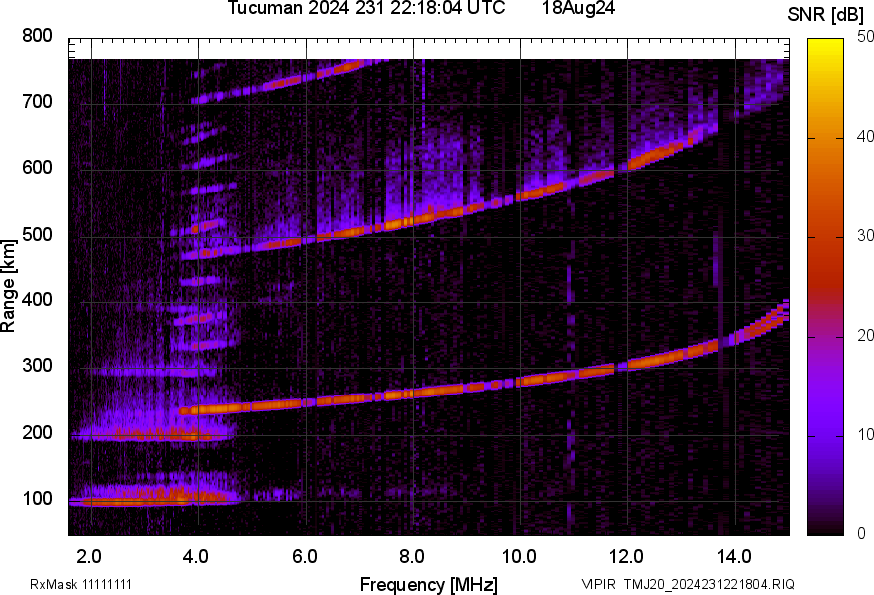Click the 'SNR [dB]' colorbar title
The height and width of the screenshot is (595, 874).
pos(825,15)
